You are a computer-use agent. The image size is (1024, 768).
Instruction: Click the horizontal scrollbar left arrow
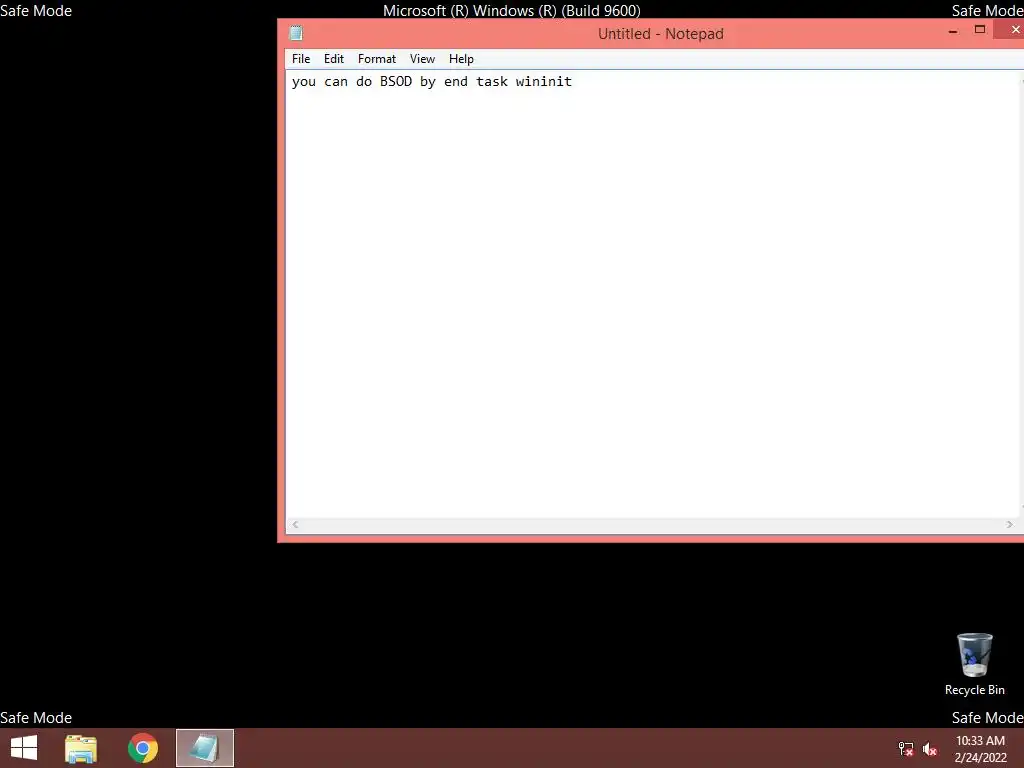(x=295, y=524)
